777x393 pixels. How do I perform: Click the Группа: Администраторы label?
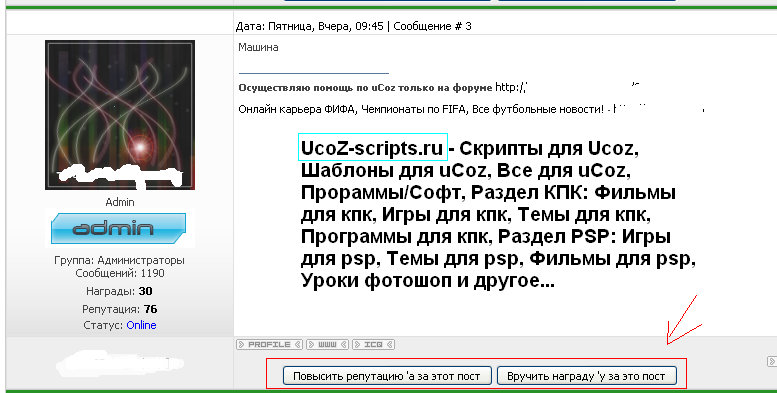pos(119,260)
